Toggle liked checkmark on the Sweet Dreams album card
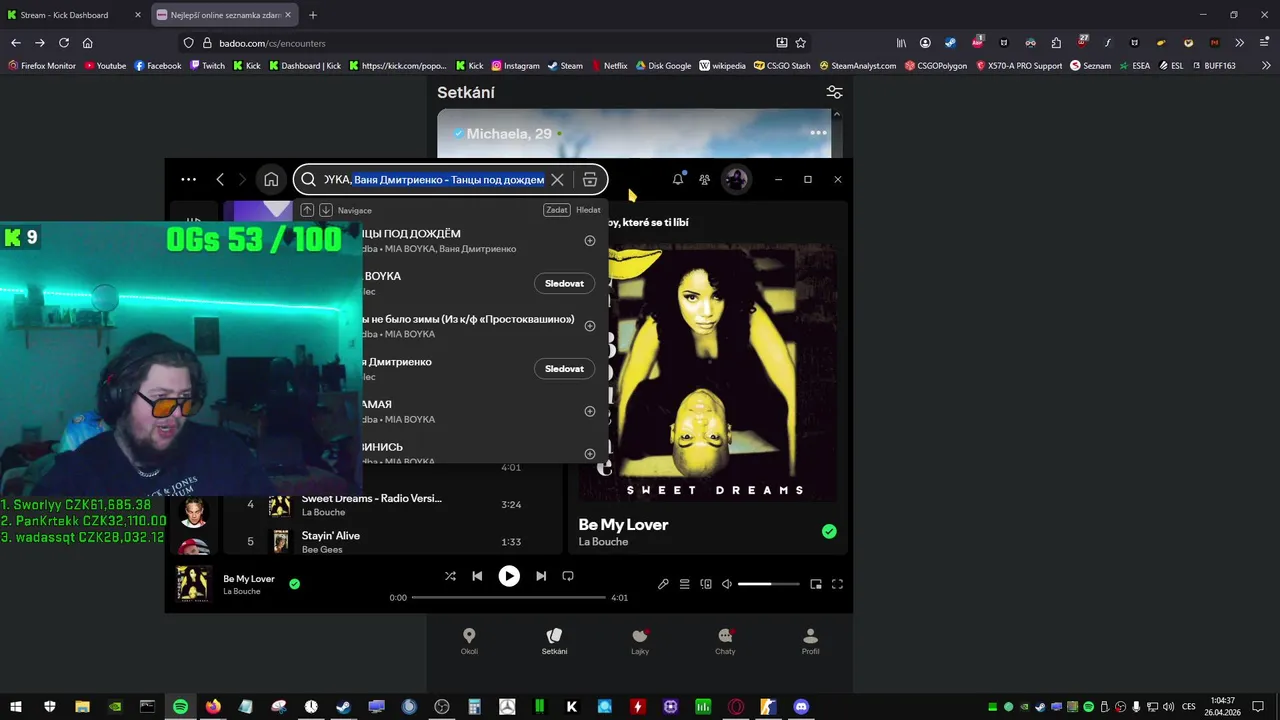 point(829,531)
